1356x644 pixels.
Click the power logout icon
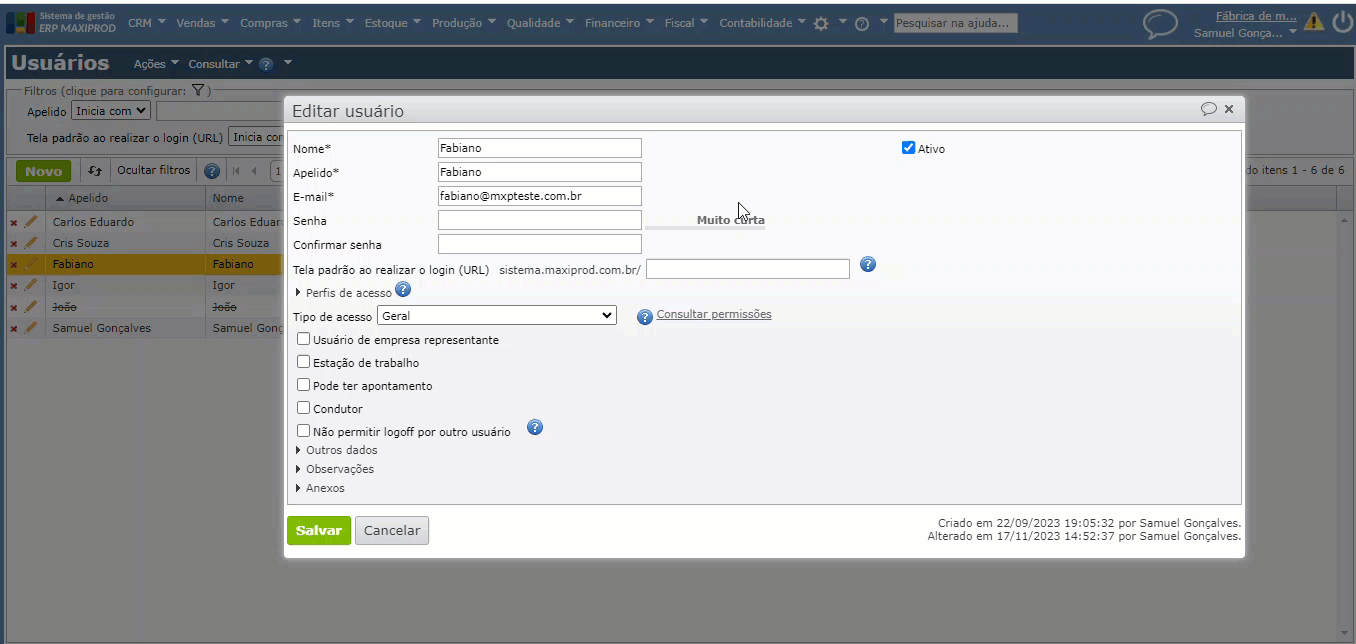coord(1342,21)
